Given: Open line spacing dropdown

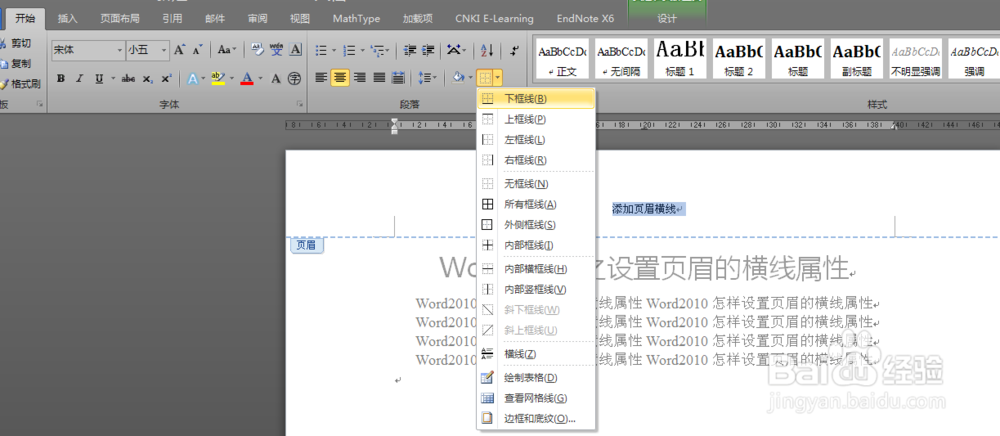Looking at the screenshot, I should [x=427, y=78].
